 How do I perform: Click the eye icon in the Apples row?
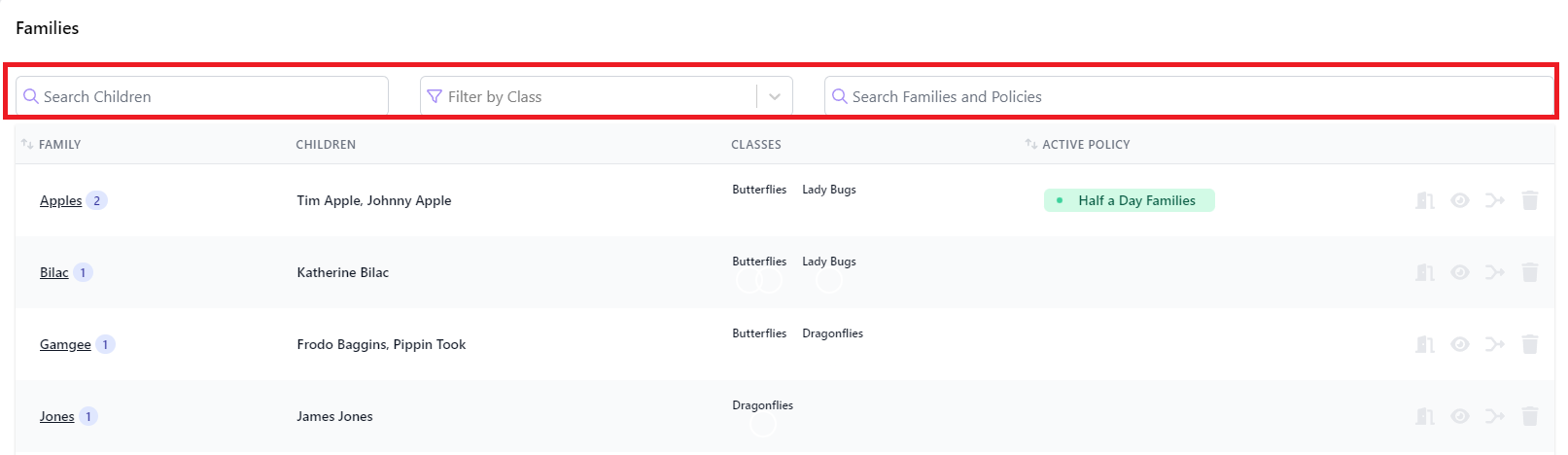(x=1460, y=200)
